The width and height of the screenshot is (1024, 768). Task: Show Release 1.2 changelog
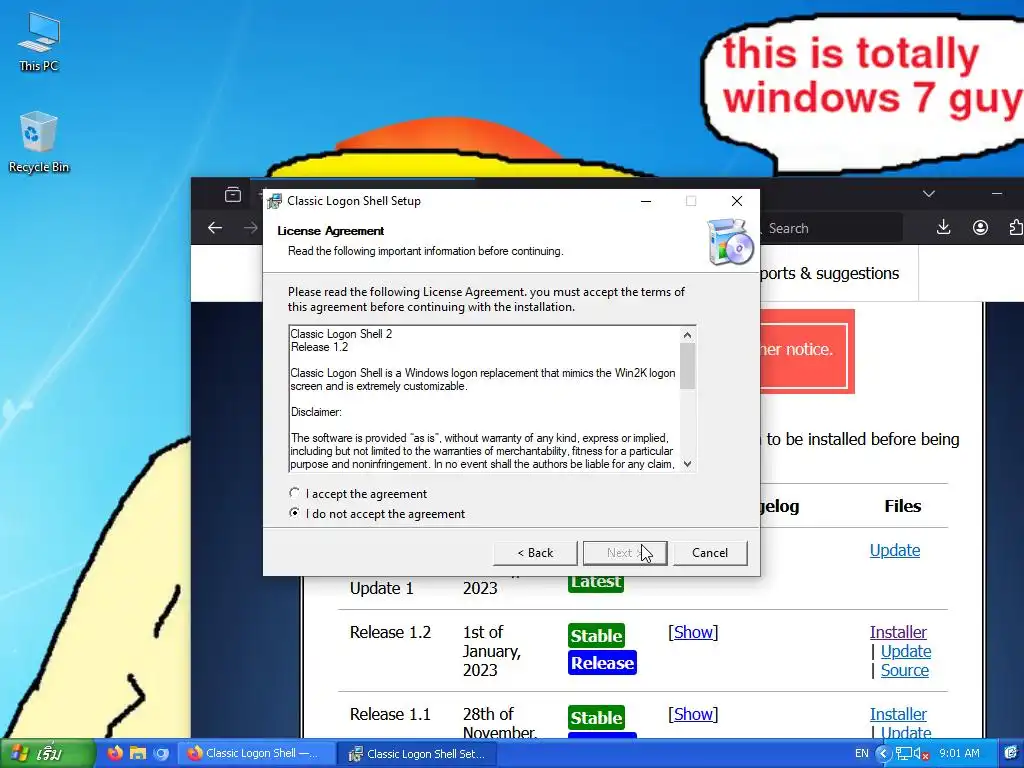pos(693,632)
